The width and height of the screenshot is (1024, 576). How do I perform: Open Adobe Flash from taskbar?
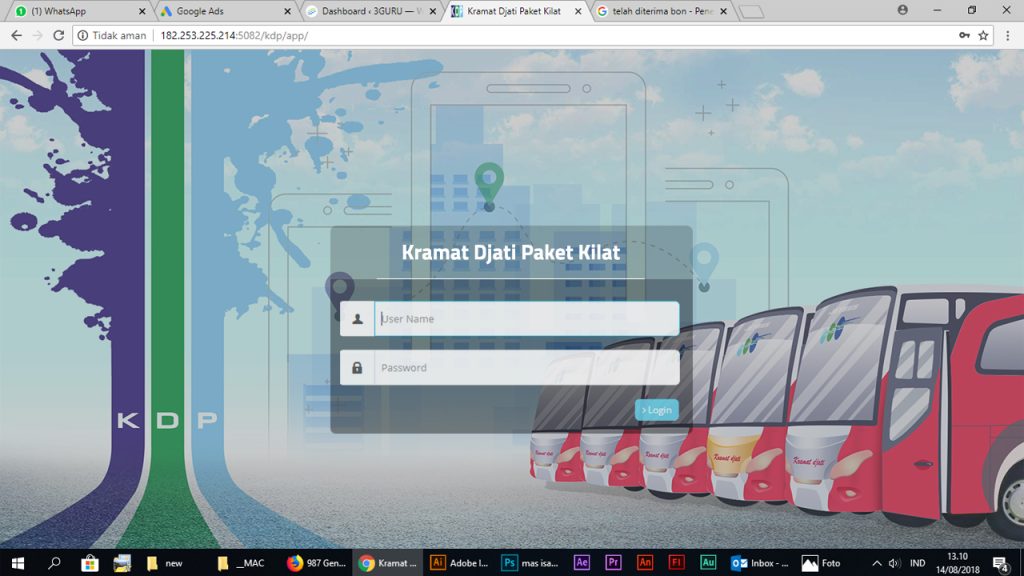tap(676, 563)
